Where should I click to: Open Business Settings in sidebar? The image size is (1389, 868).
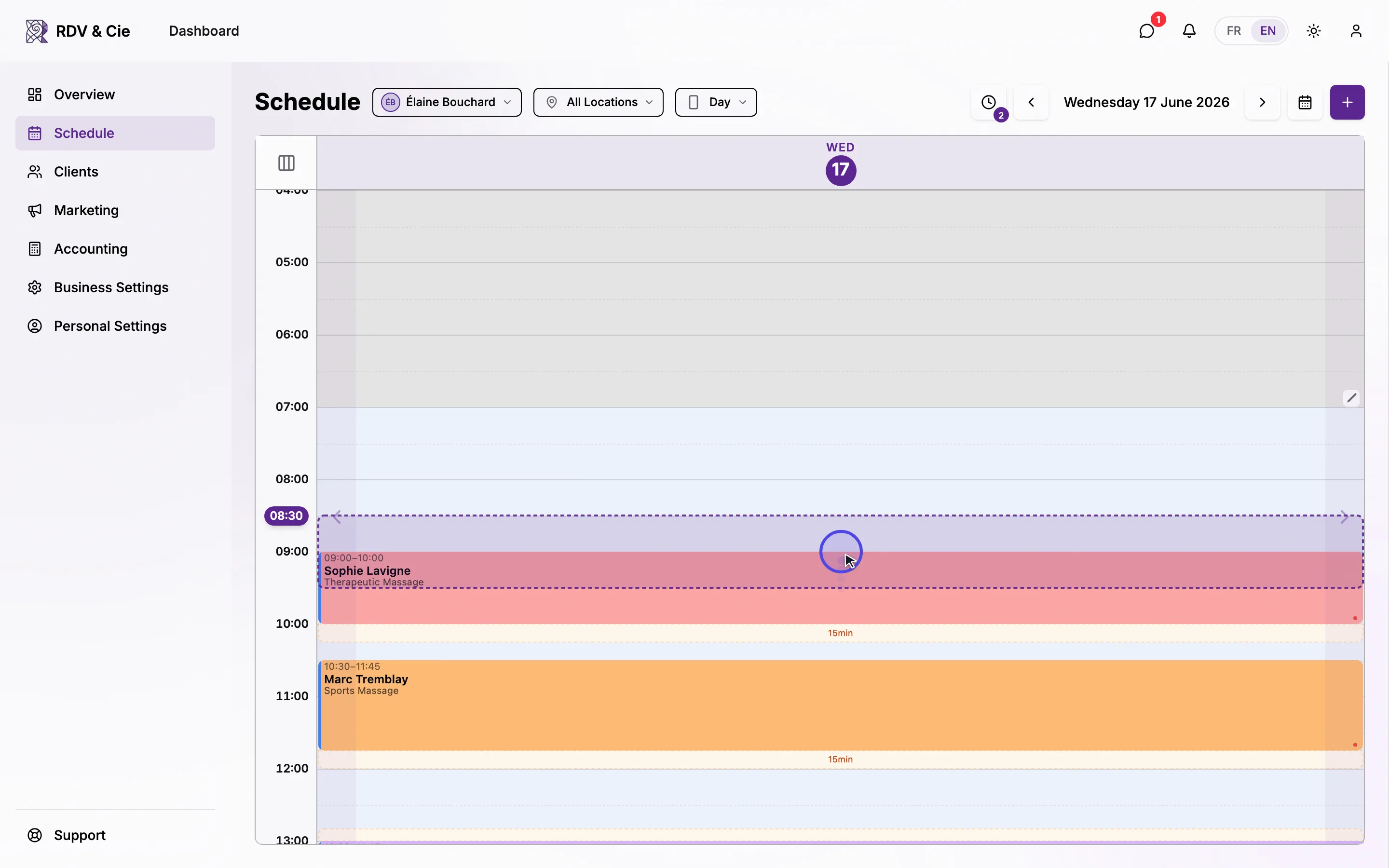tap(115, 287)
